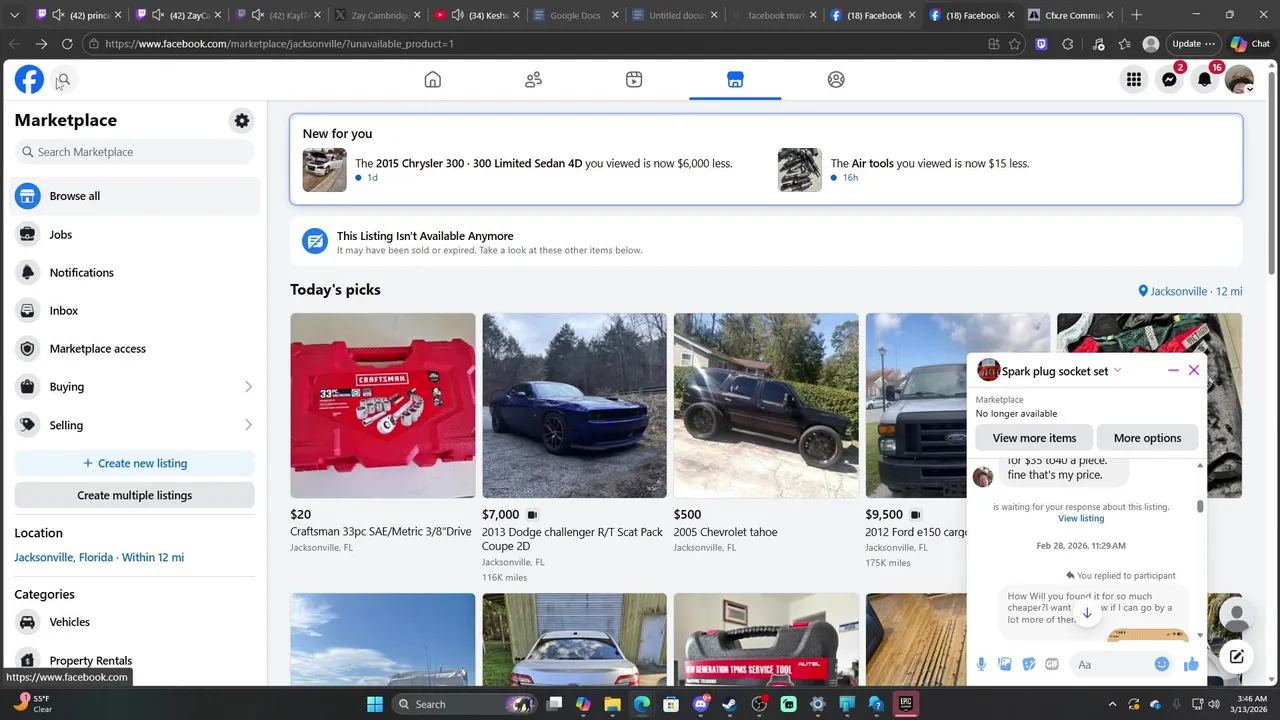Click Jacksonville 12 mi location filter
Image resolution: width=1280 pixels, height=720 pixels.
point(1190,291)
